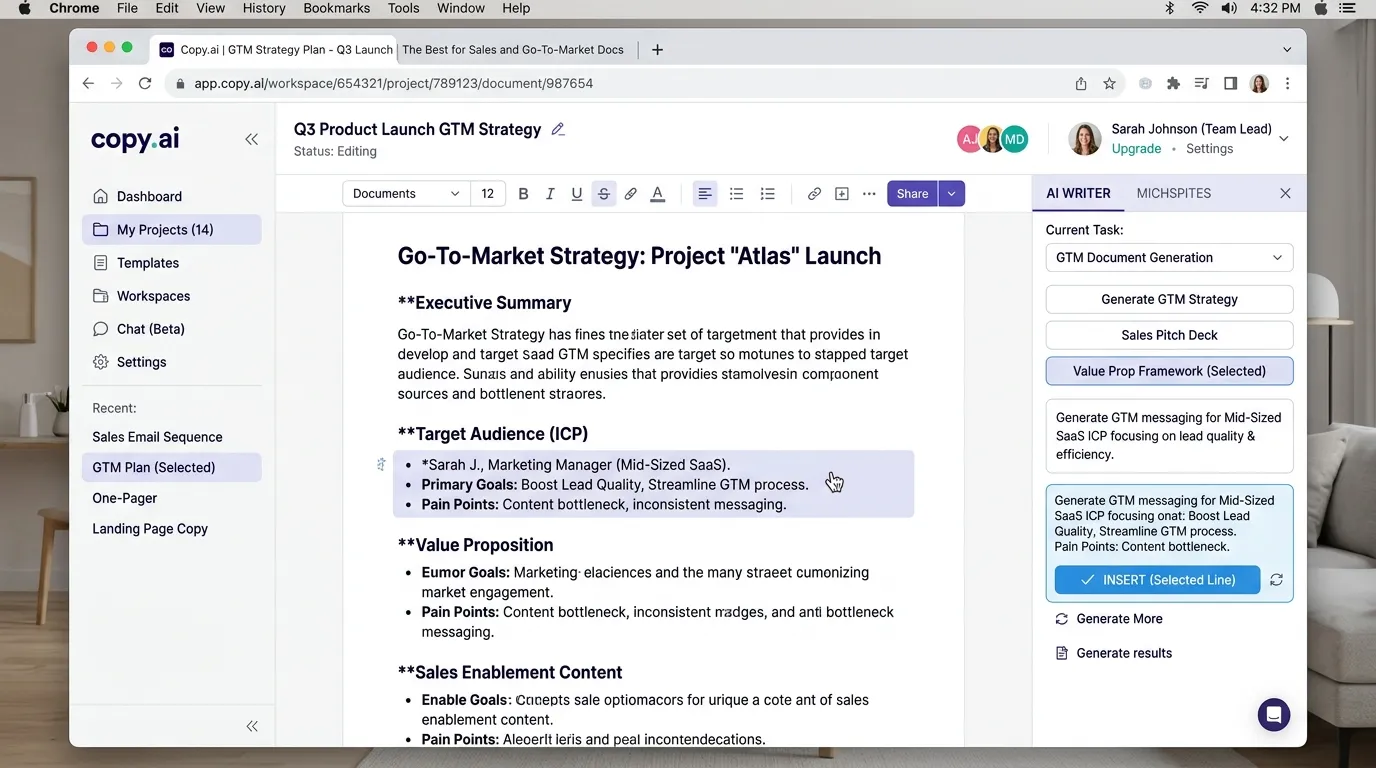Screen dimensions: 1376x768
Task: Click the bottom sidebar collapse chevrons
Action: point(252,726)
